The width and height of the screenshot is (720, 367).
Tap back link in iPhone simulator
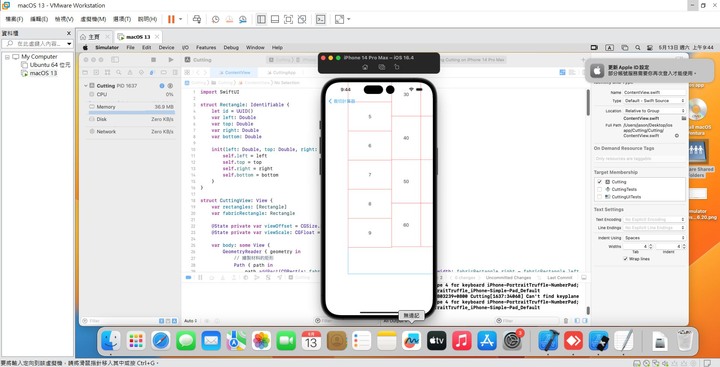click(x=342, y=101)
